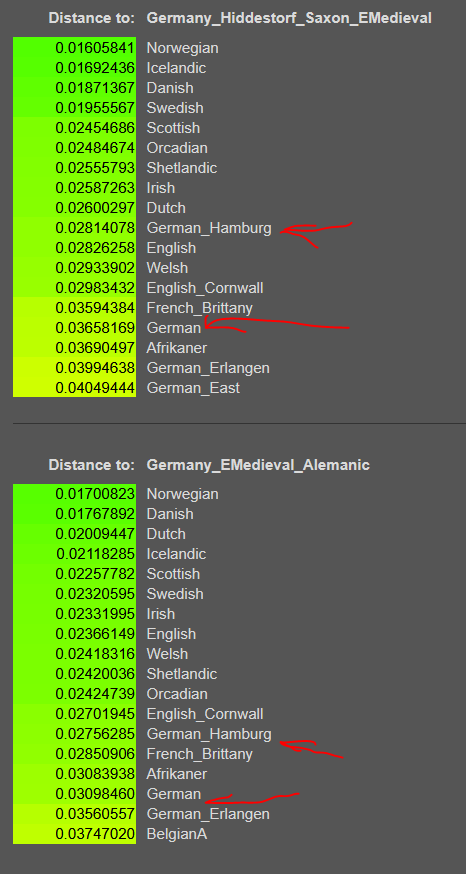Click distance value 0.01692436 for Icelandic
The height and width of the screenshot is (874, 466).
click(74, 68)
